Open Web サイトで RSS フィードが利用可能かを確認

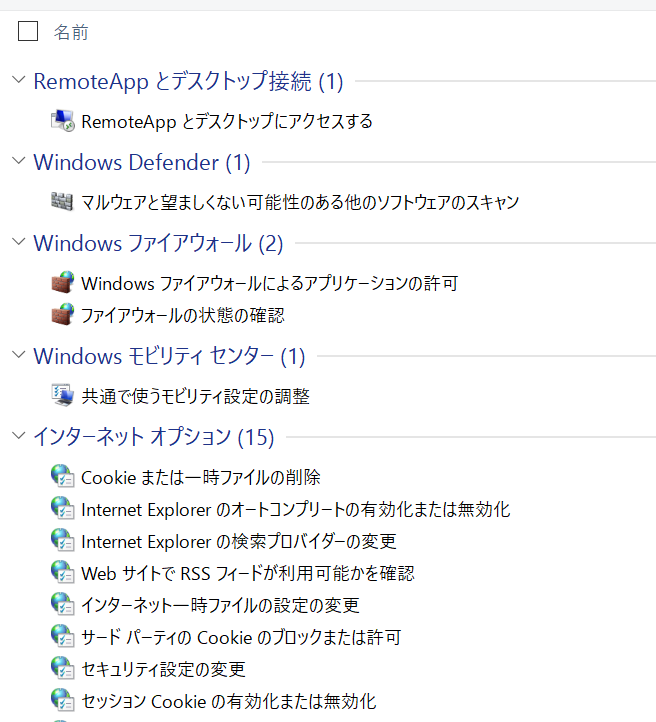tap(248, 573)
